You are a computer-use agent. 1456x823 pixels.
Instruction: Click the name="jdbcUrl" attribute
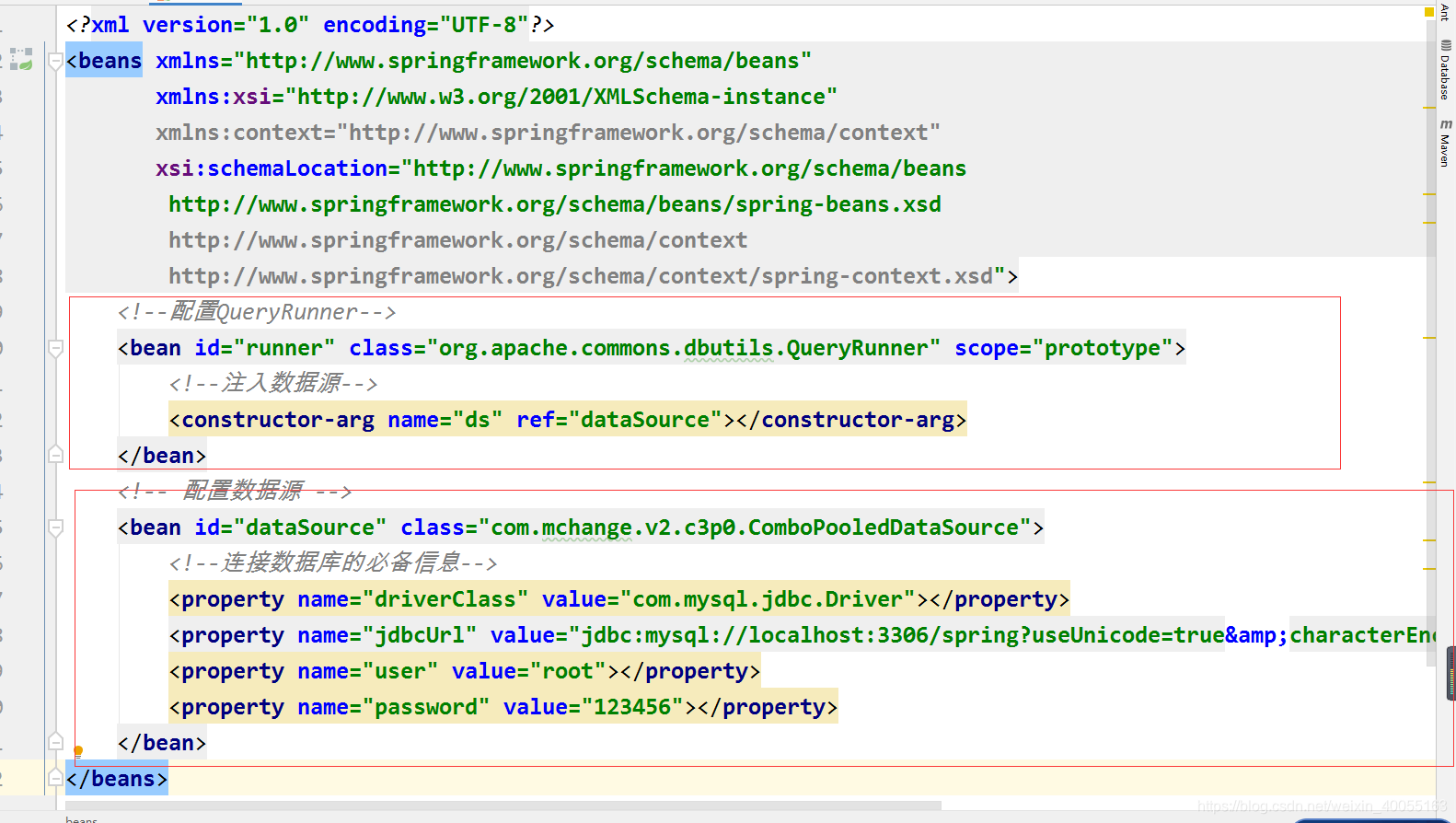tap(387, 635)
